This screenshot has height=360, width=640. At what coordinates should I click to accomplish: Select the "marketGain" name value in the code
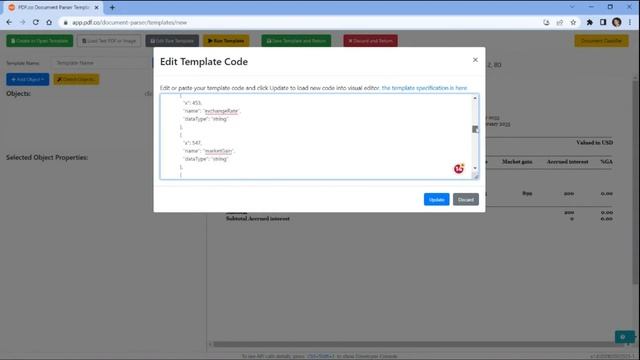click(x=218, y=151)
